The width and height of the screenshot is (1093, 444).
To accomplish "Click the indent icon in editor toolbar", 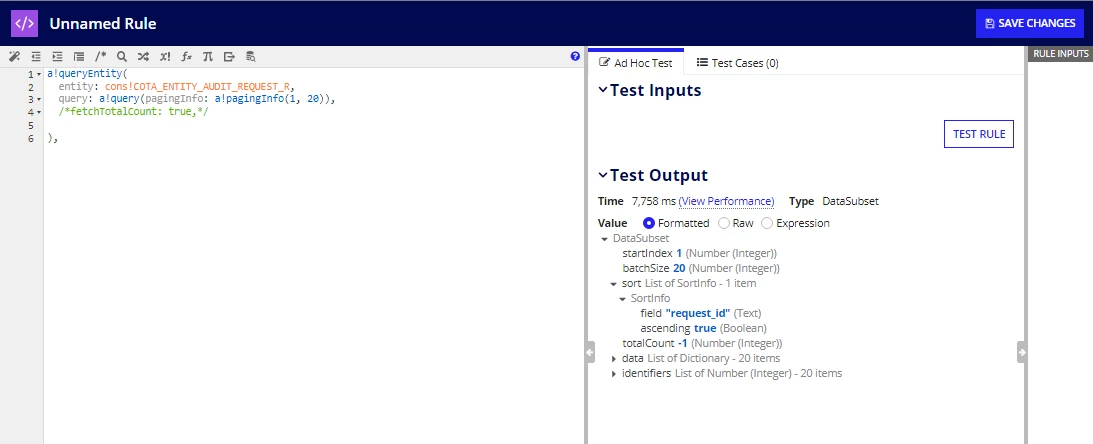I will tap(57, 56).
